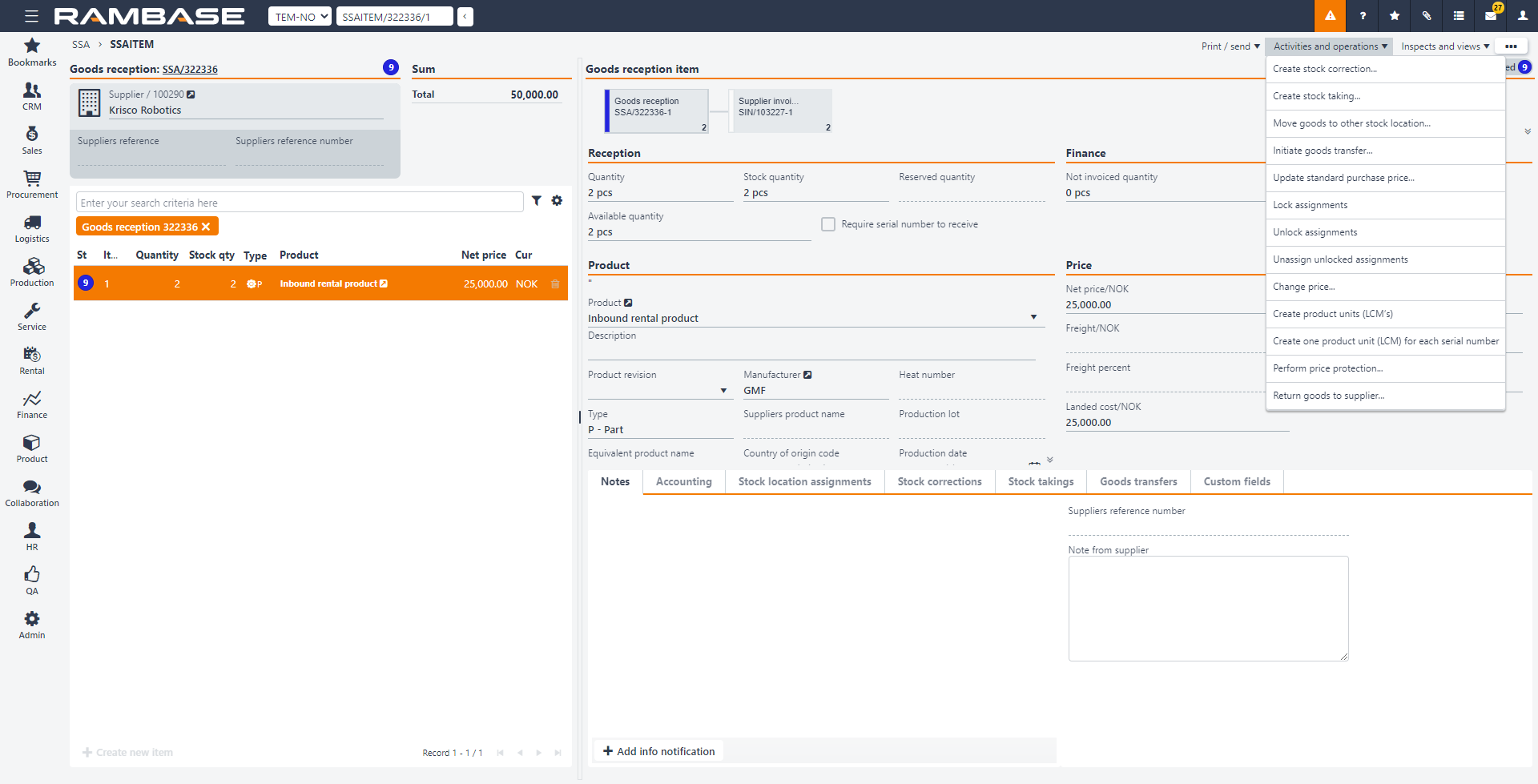Remove the Goods reception 322336 filter

[206, 227]
